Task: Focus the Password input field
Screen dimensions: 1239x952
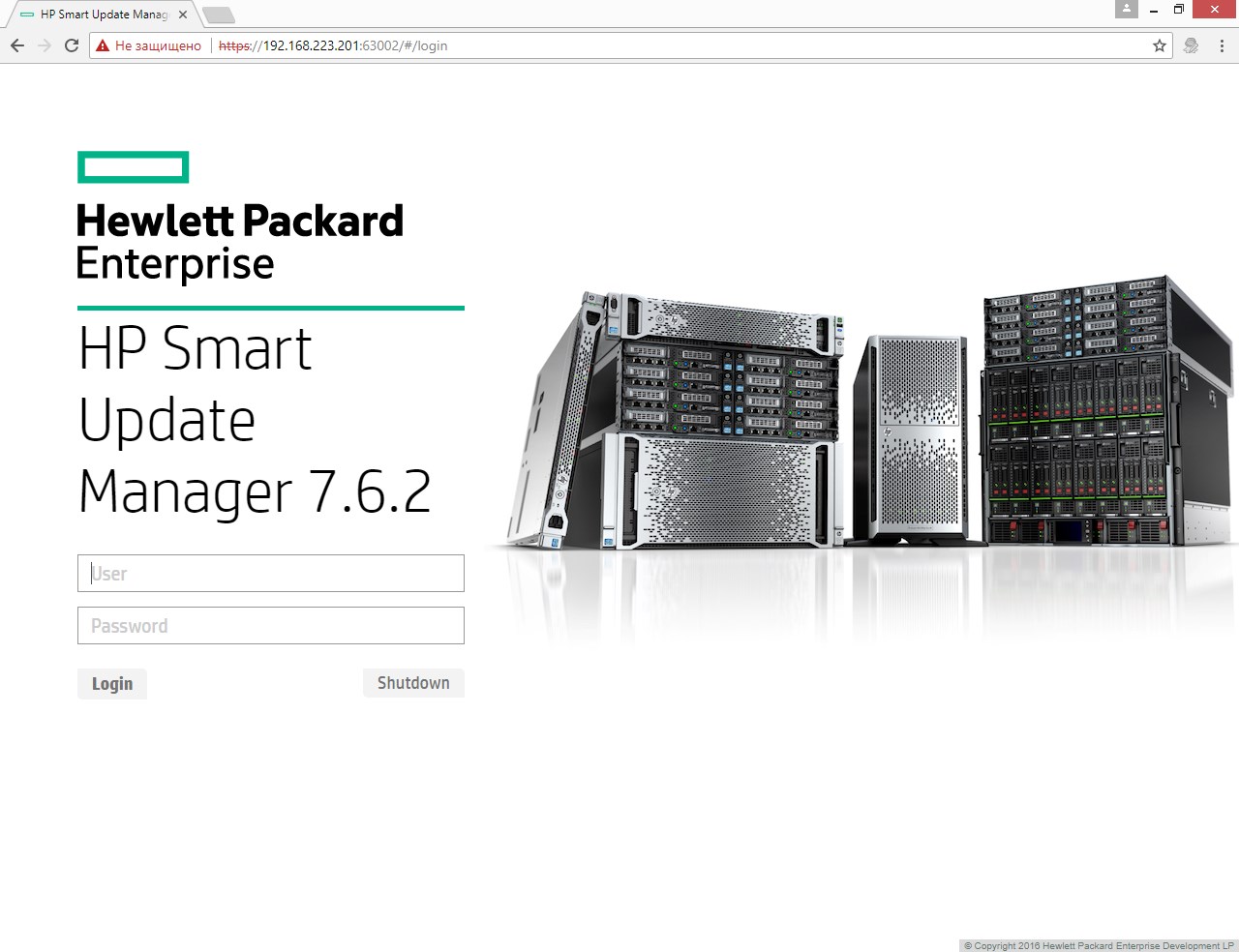Action: pyautogui.click(x=271, y=626)
